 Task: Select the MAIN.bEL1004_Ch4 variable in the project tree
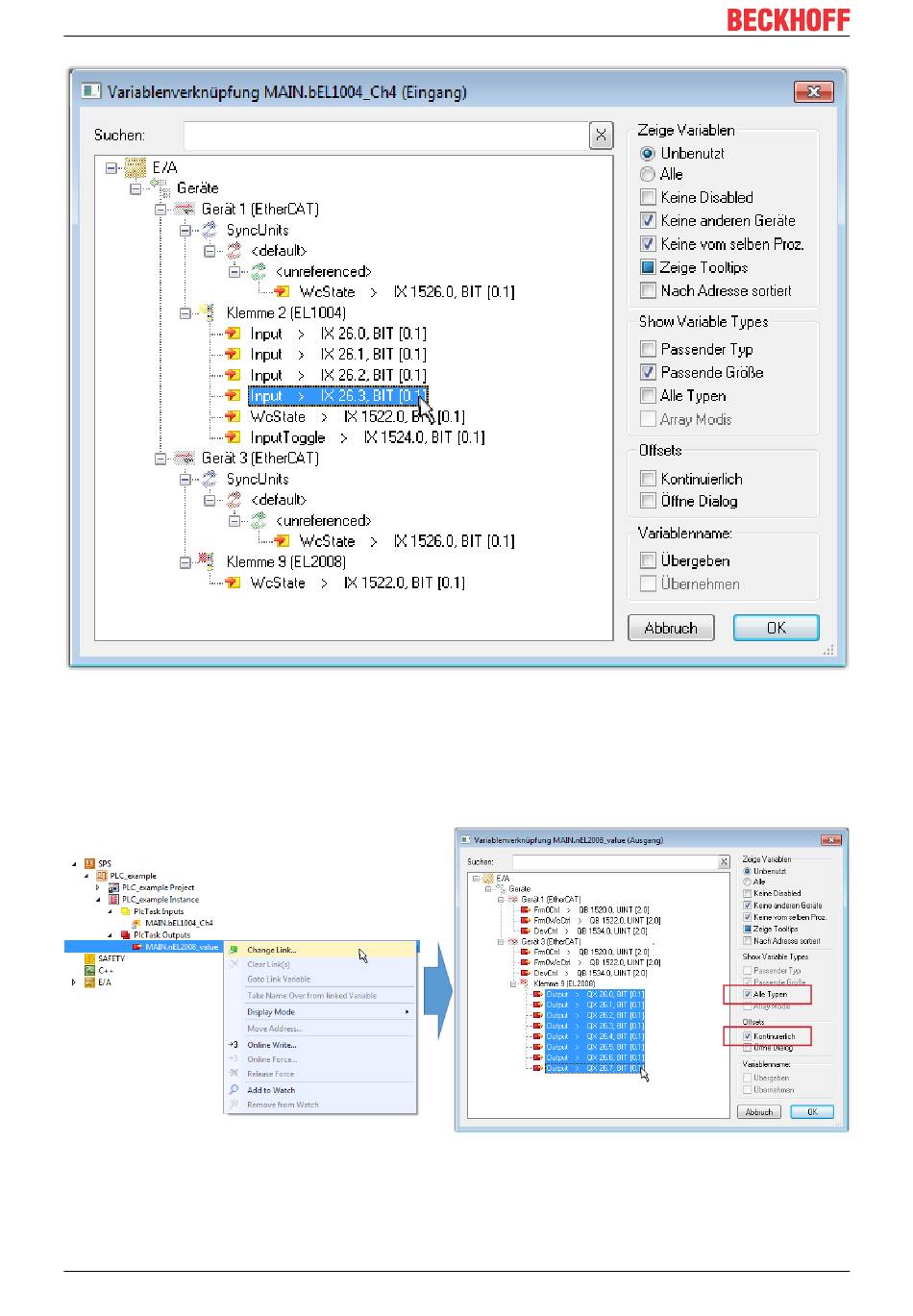click(x=179, y=923)
